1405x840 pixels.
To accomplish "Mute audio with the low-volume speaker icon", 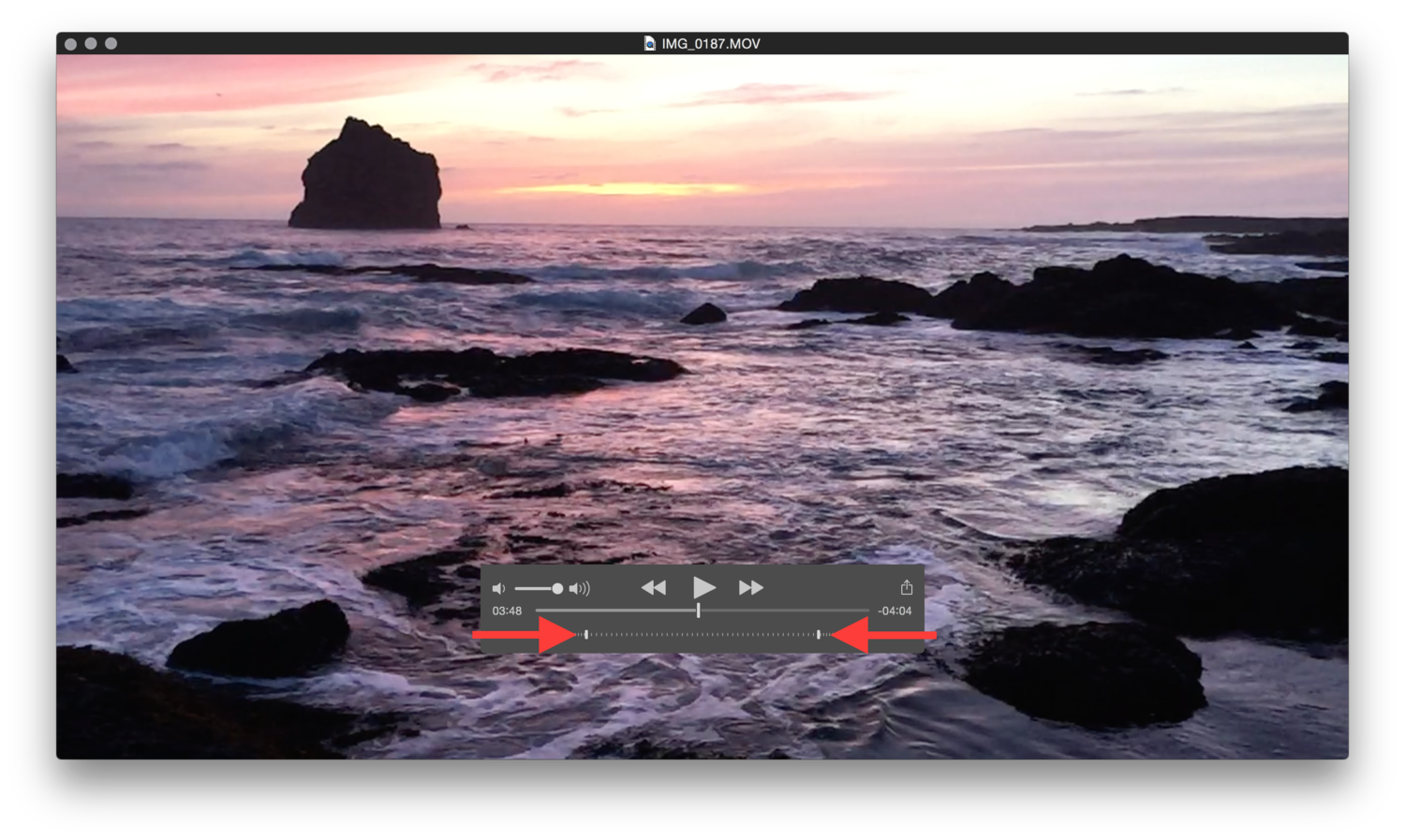I will coord(498,588).
